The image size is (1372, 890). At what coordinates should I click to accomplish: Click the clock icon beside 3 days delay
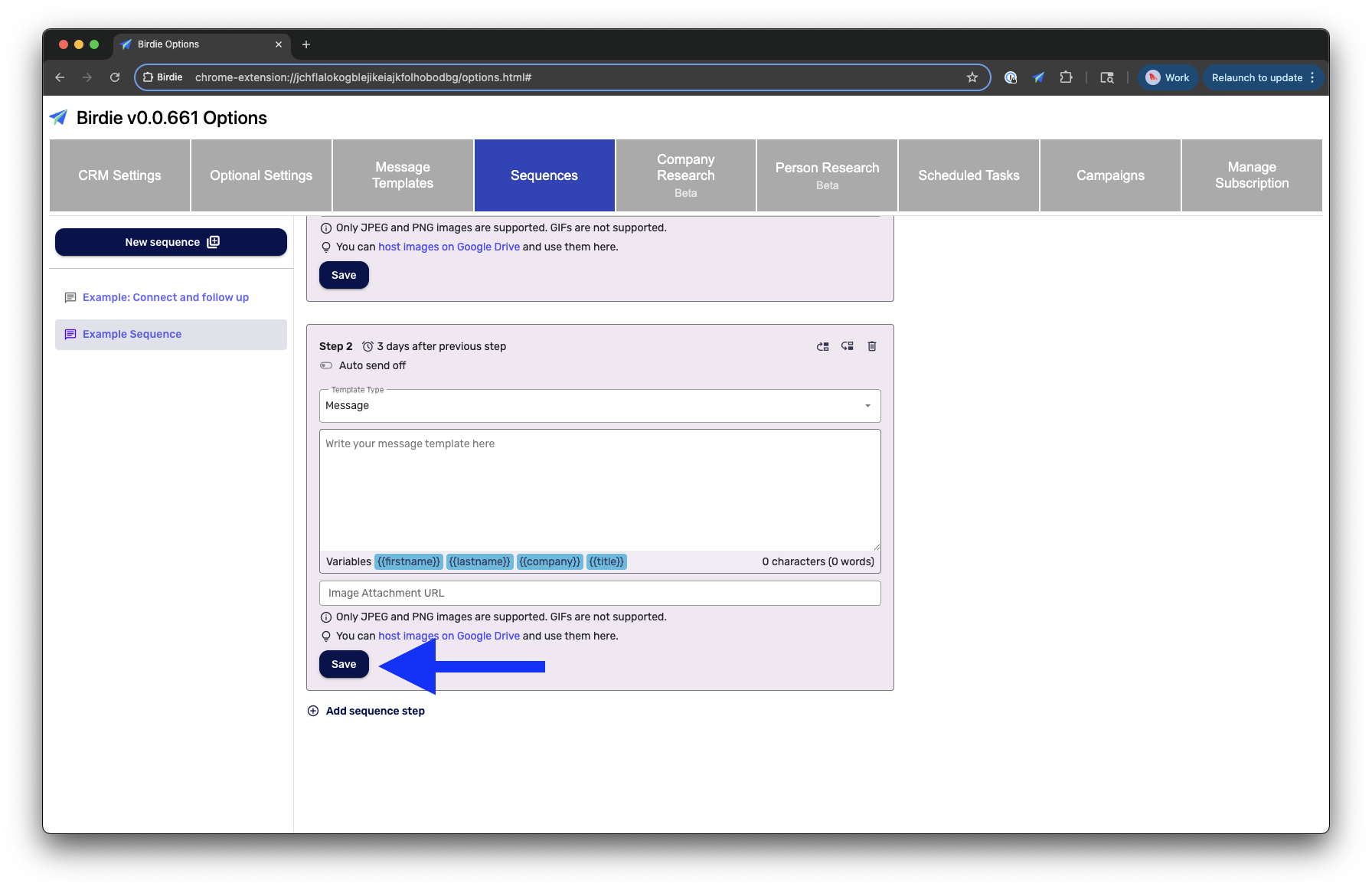point(367,346)
